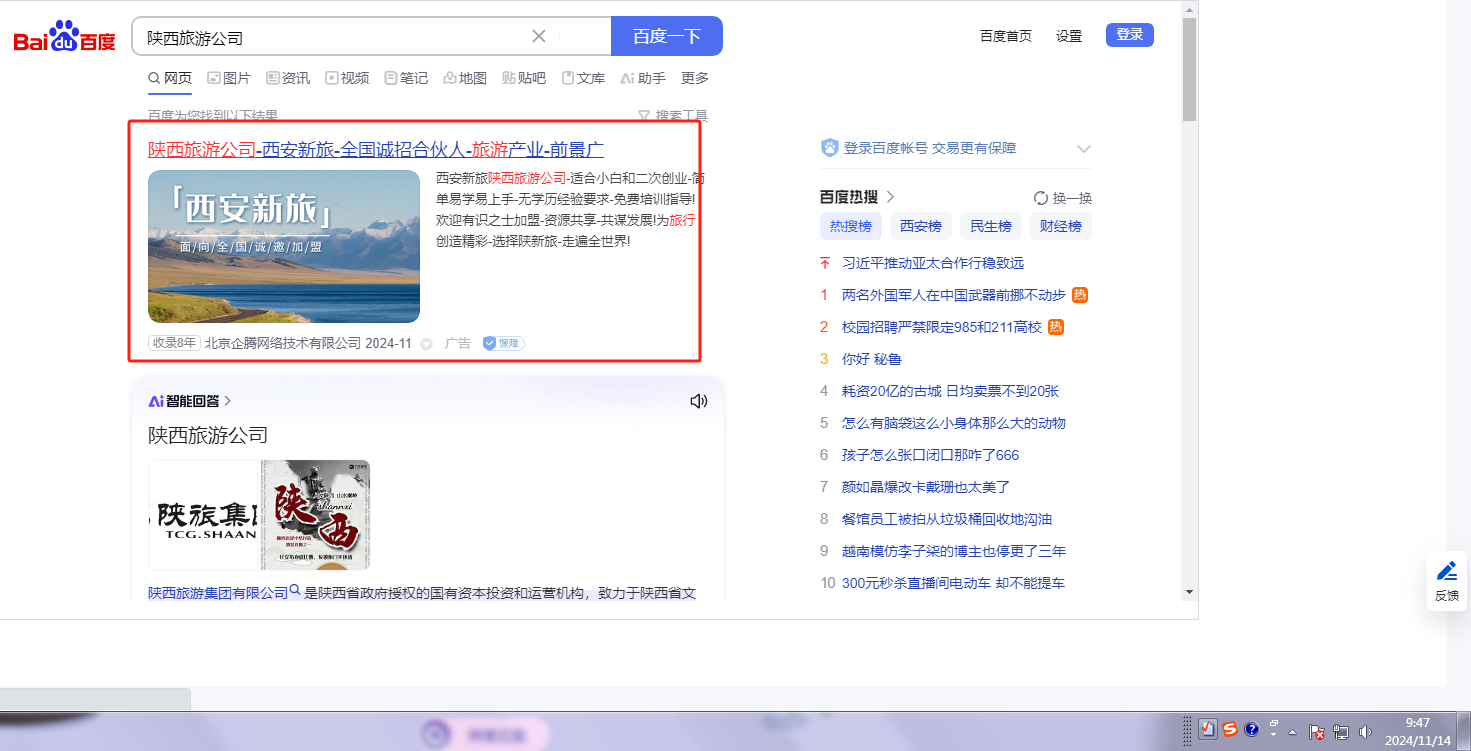Click the 换一换 refresh icon
1471x751 pixels.
1041,198
